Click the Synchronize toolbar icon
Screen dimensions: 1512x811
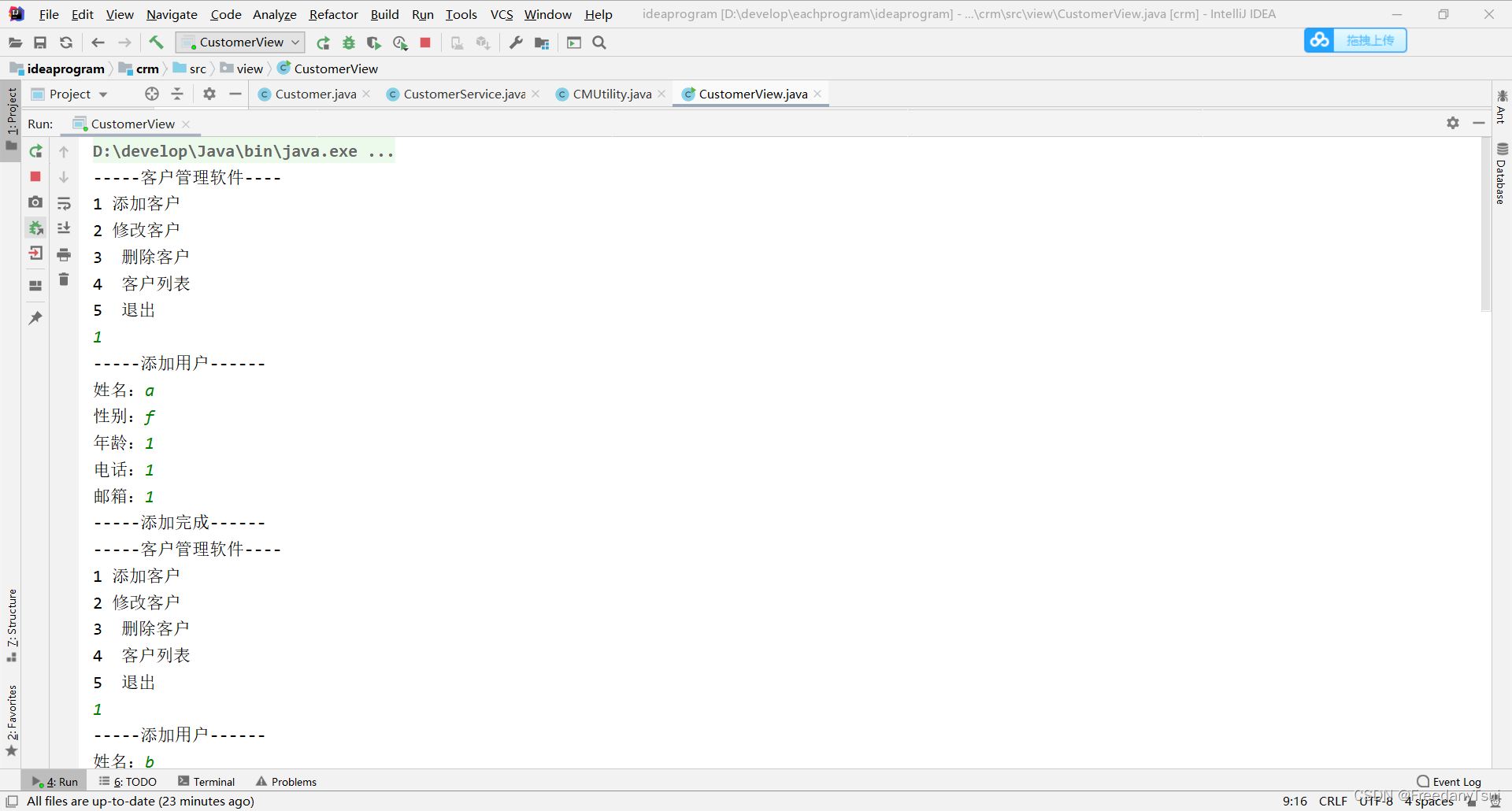tap(66, 43)
